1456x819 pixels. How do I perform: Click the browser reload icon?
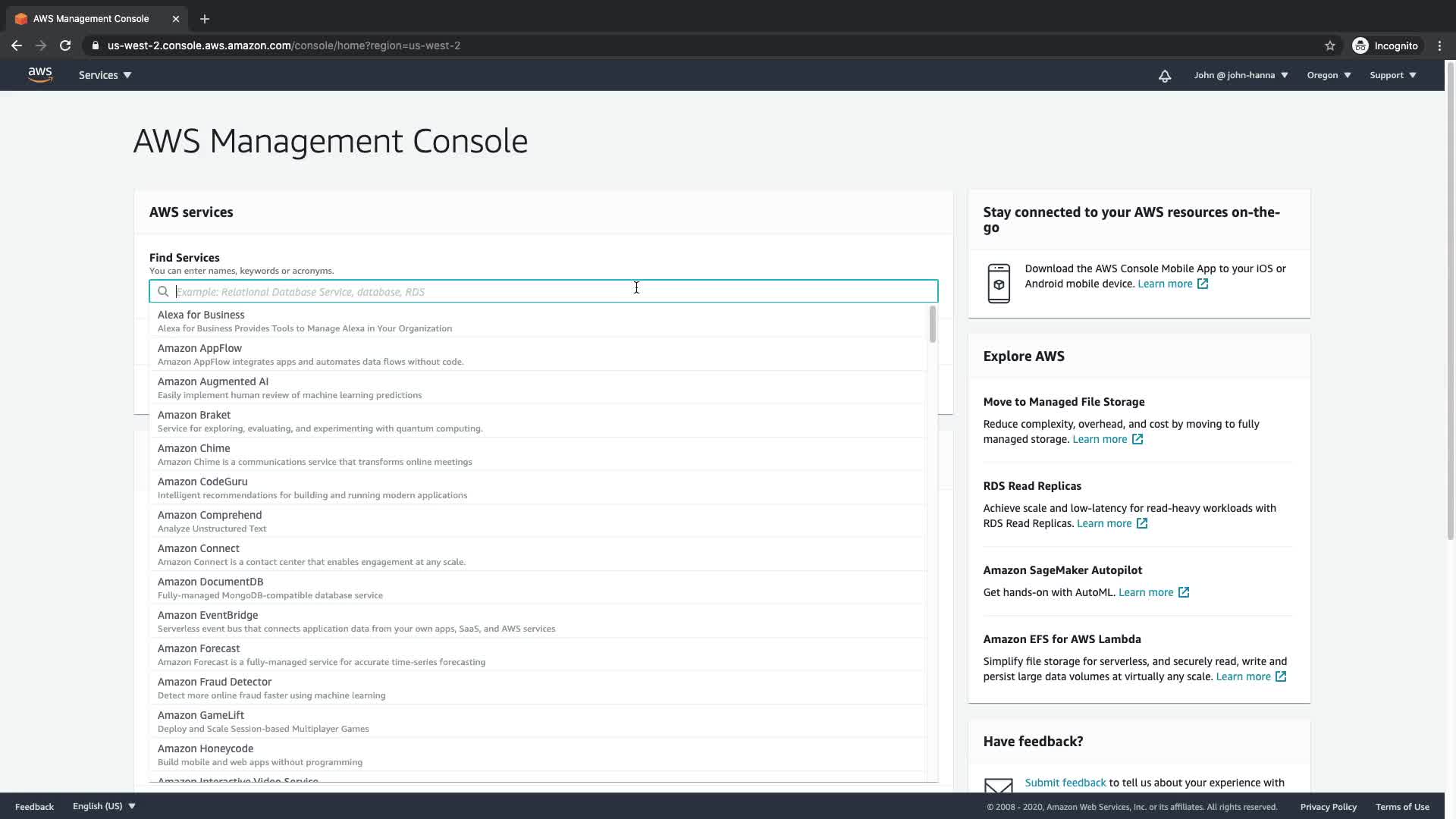(x=65, y=45)
